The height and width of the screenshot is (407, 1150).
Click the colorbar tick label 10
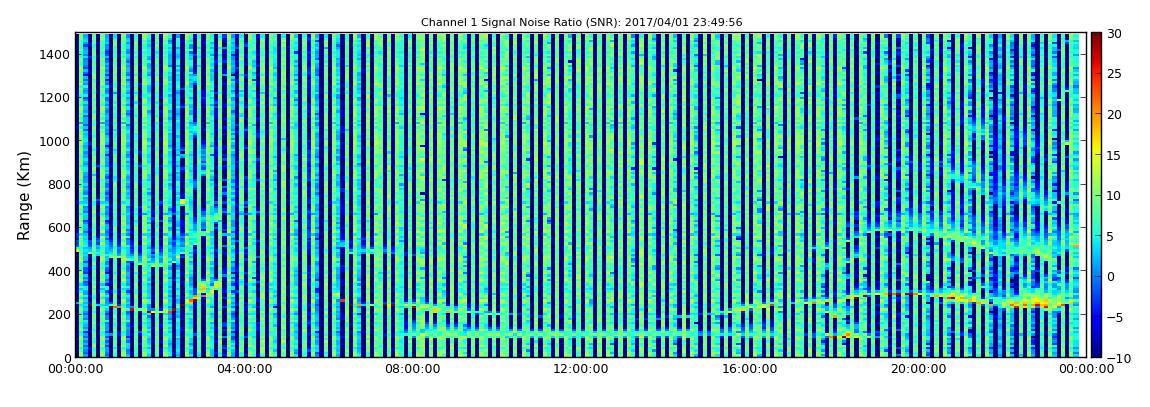pos(1115,195)
